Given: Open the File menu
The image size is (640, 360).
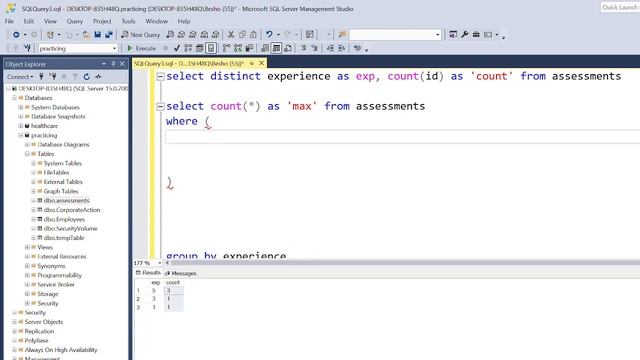Looking at the screenshot, I should coord(9,21).
